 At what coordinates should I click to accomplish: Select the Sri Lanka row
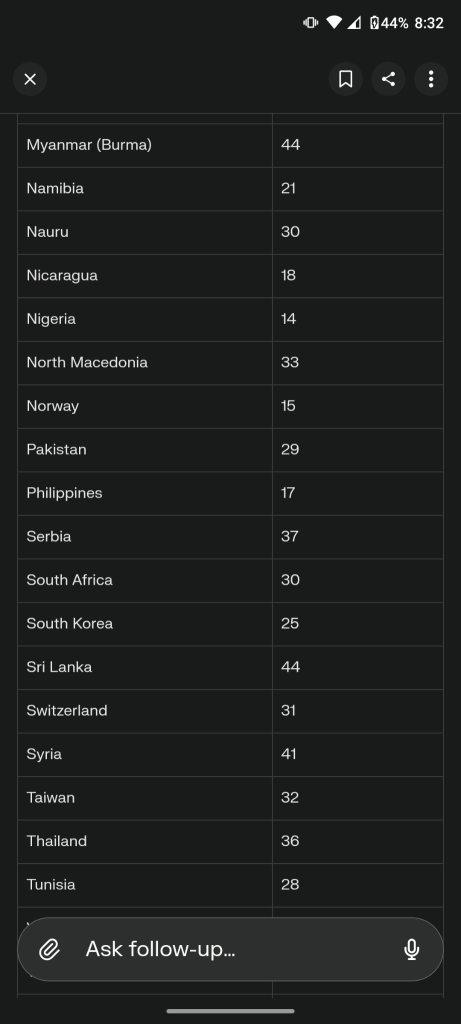click(230, 667)
